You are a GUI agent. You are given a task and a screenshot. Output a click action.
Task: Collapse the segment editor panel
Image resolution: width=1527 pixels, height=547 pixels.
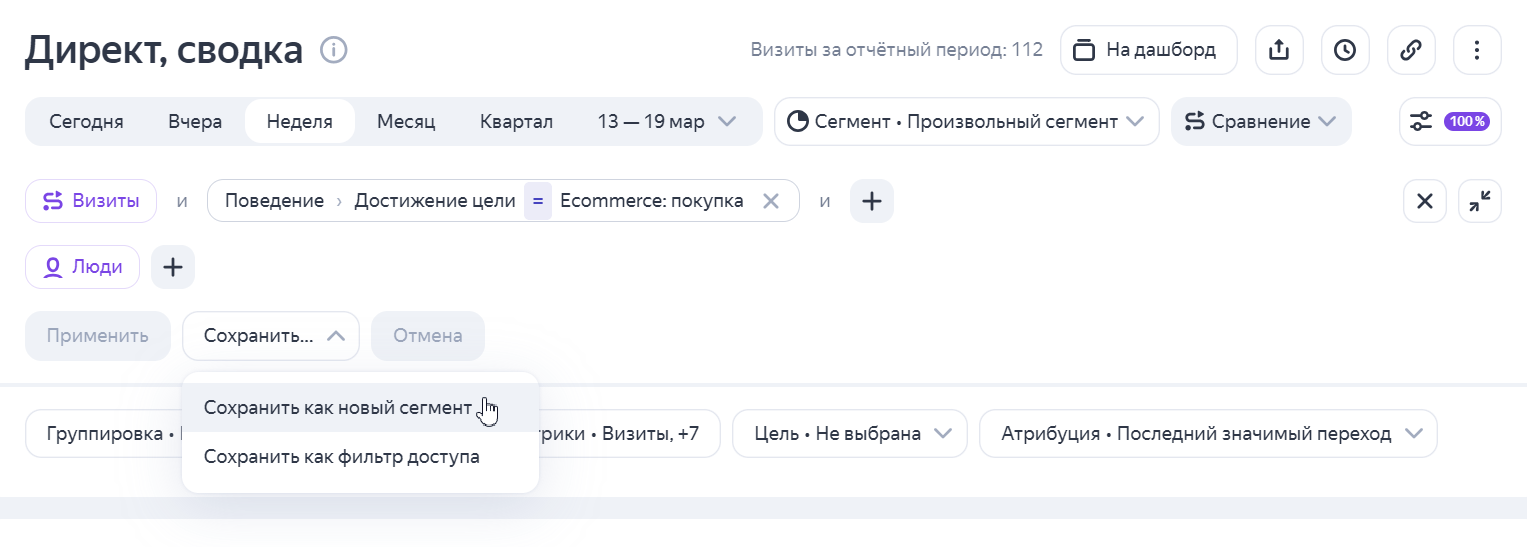(x=1480, y=201)
